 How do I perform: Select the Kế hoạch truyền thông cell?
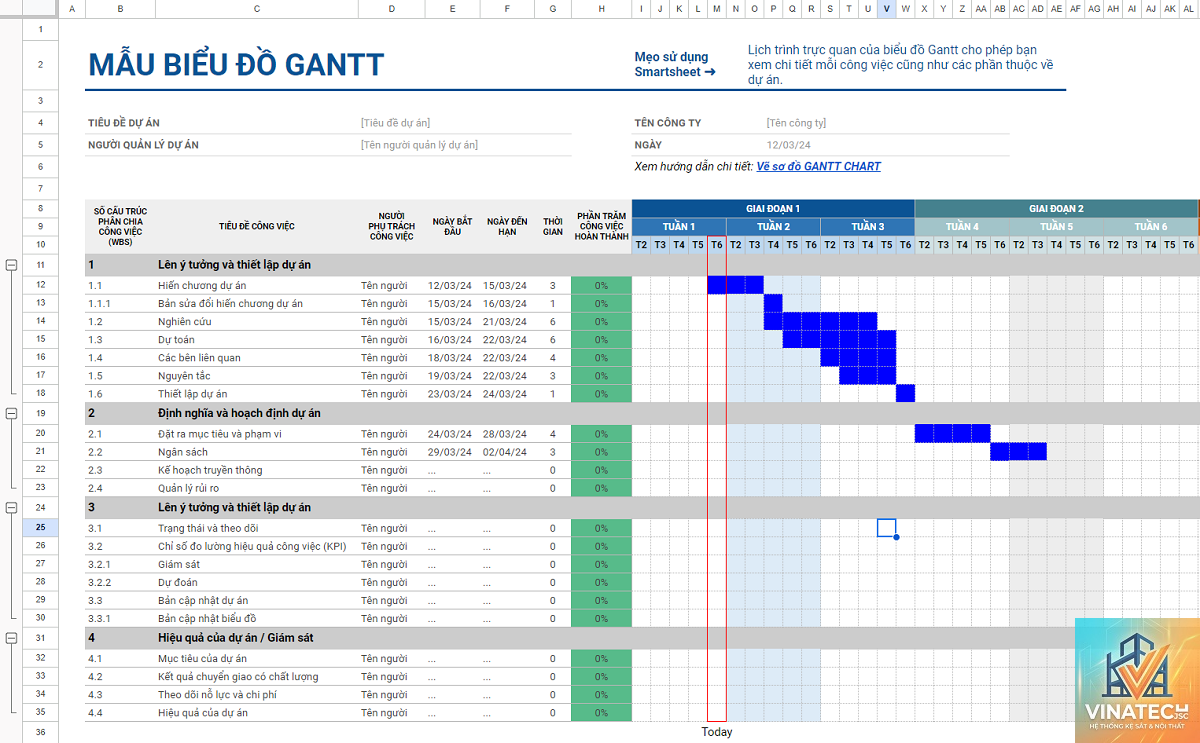pyautogui.click(x=257, y=470)
